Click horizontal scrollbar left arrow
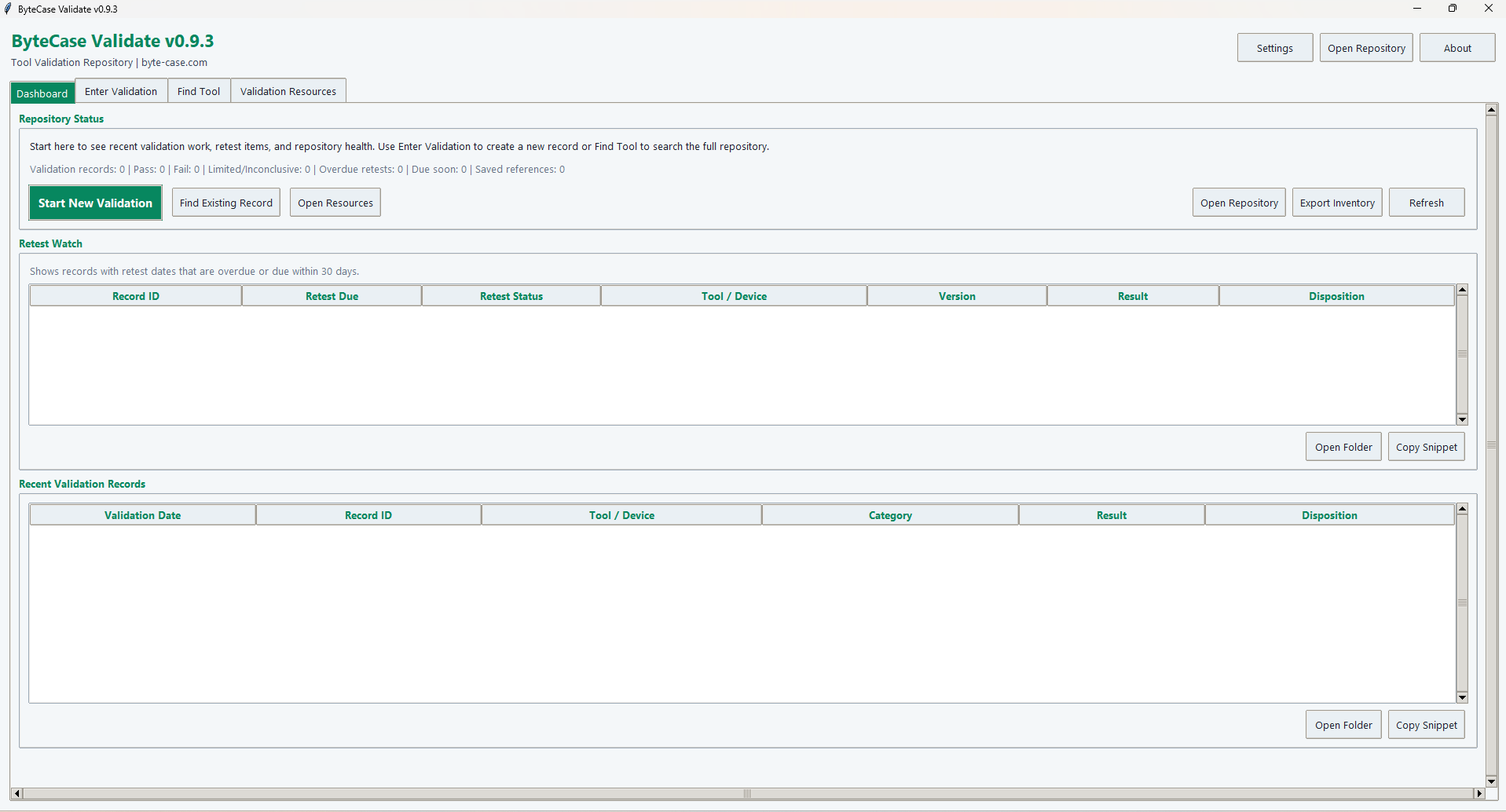 click(16, 793)
